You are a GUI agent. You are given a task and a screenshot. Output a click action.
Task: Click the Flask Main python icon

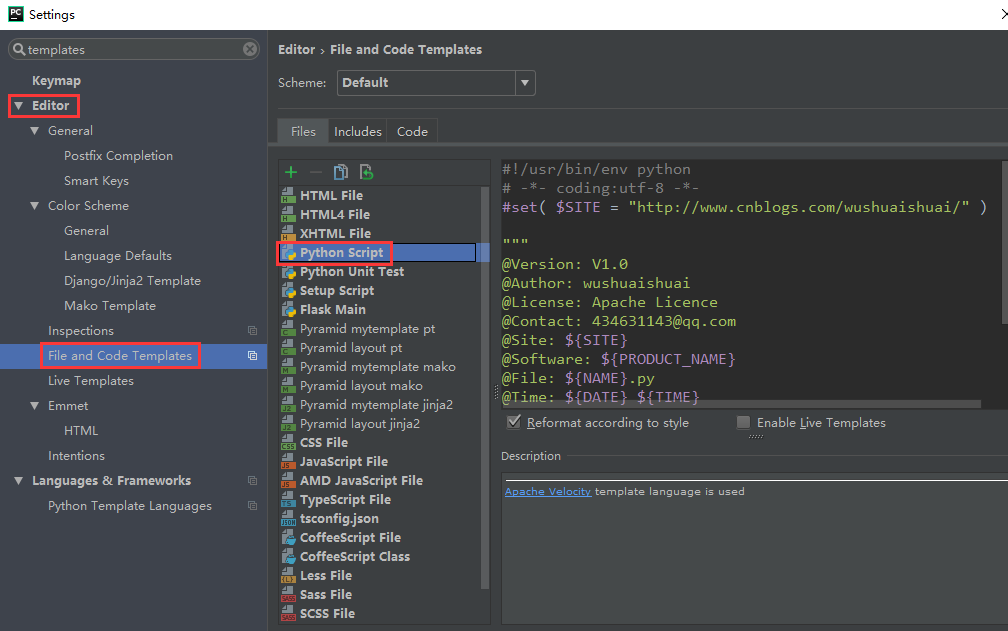click(x=289, y=310)
